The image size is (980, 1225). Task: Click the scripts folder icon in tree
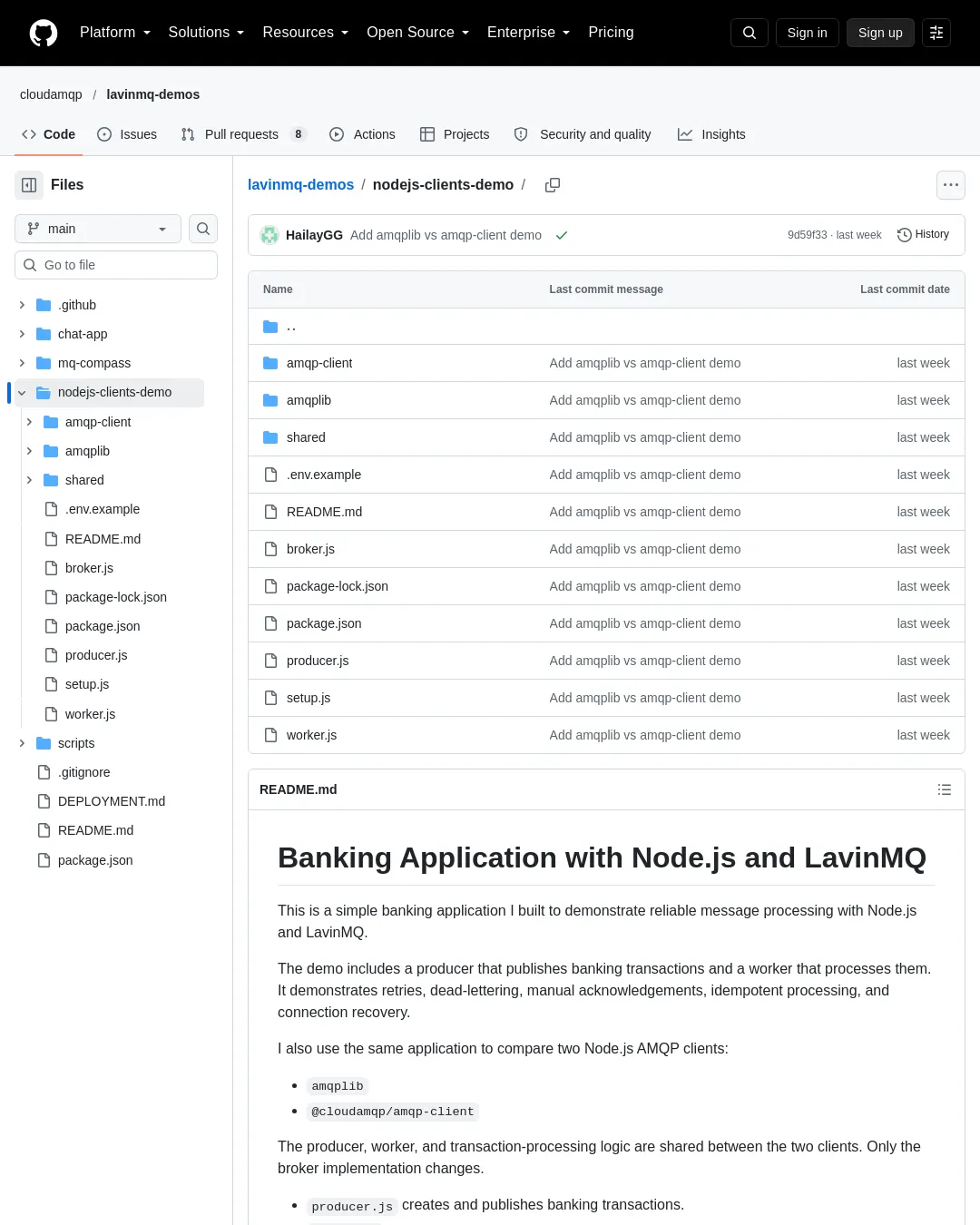pyautogui.click(x=44, y=743)
